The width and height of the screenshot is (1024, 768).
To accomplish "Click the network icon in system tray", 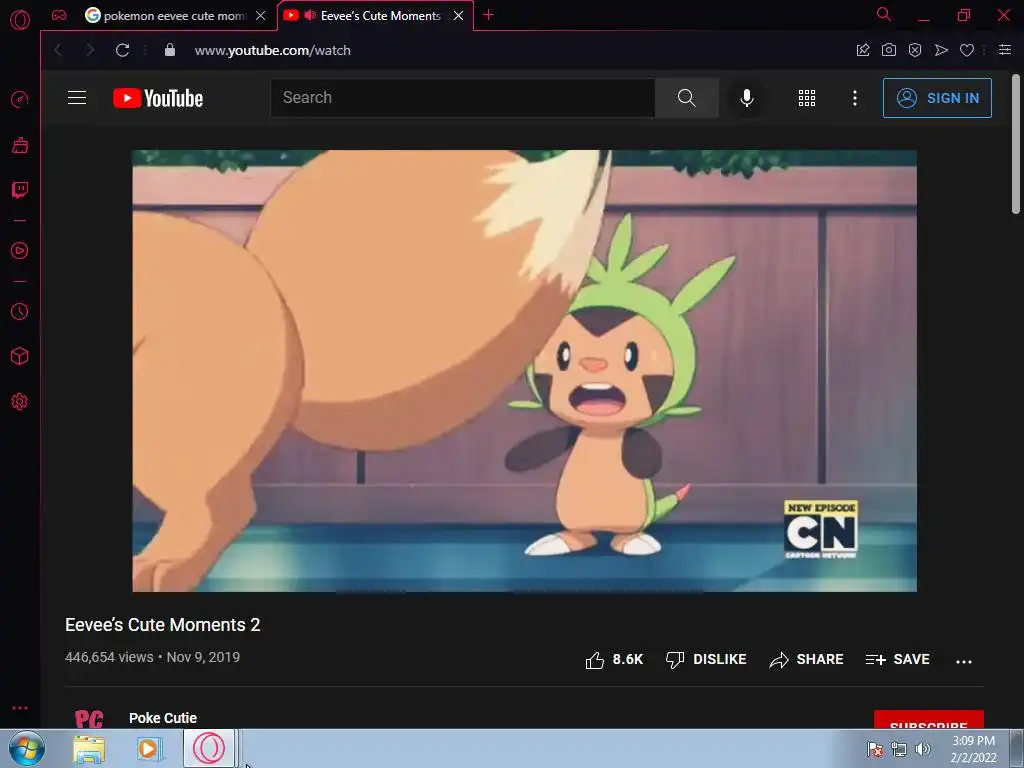I will [x=899, y=749].
